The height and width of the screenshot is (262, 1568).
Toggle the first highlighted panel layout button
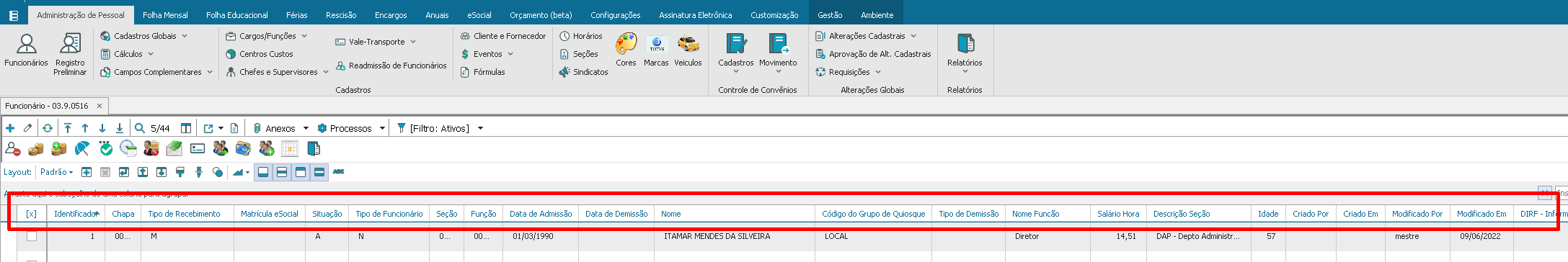coord(264,172)
